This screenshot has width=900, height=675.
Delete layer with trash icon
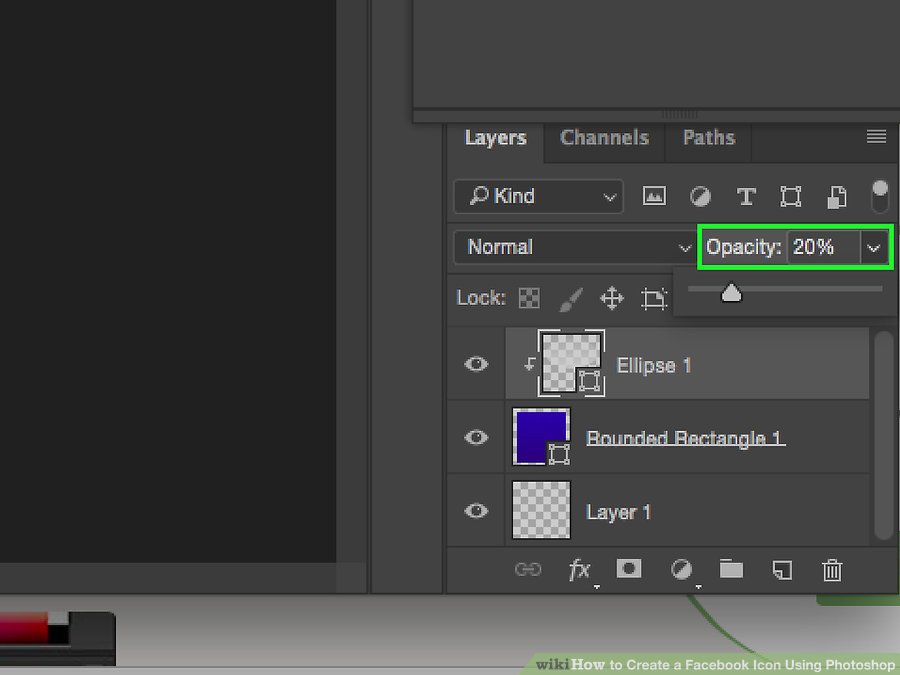point(832,570)
